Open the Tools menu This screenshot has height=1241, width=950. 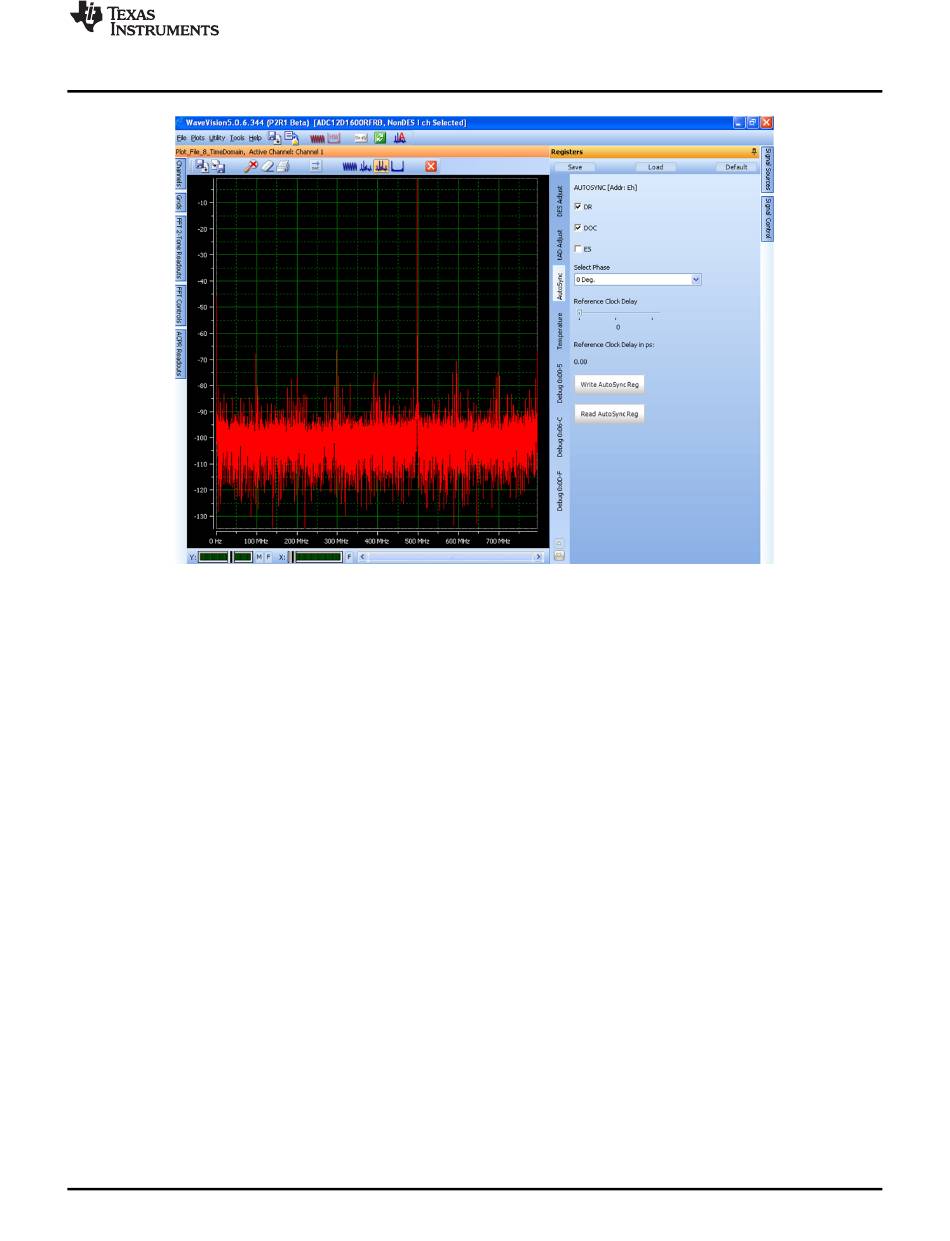pyautogui.click(x=237, y=138)
